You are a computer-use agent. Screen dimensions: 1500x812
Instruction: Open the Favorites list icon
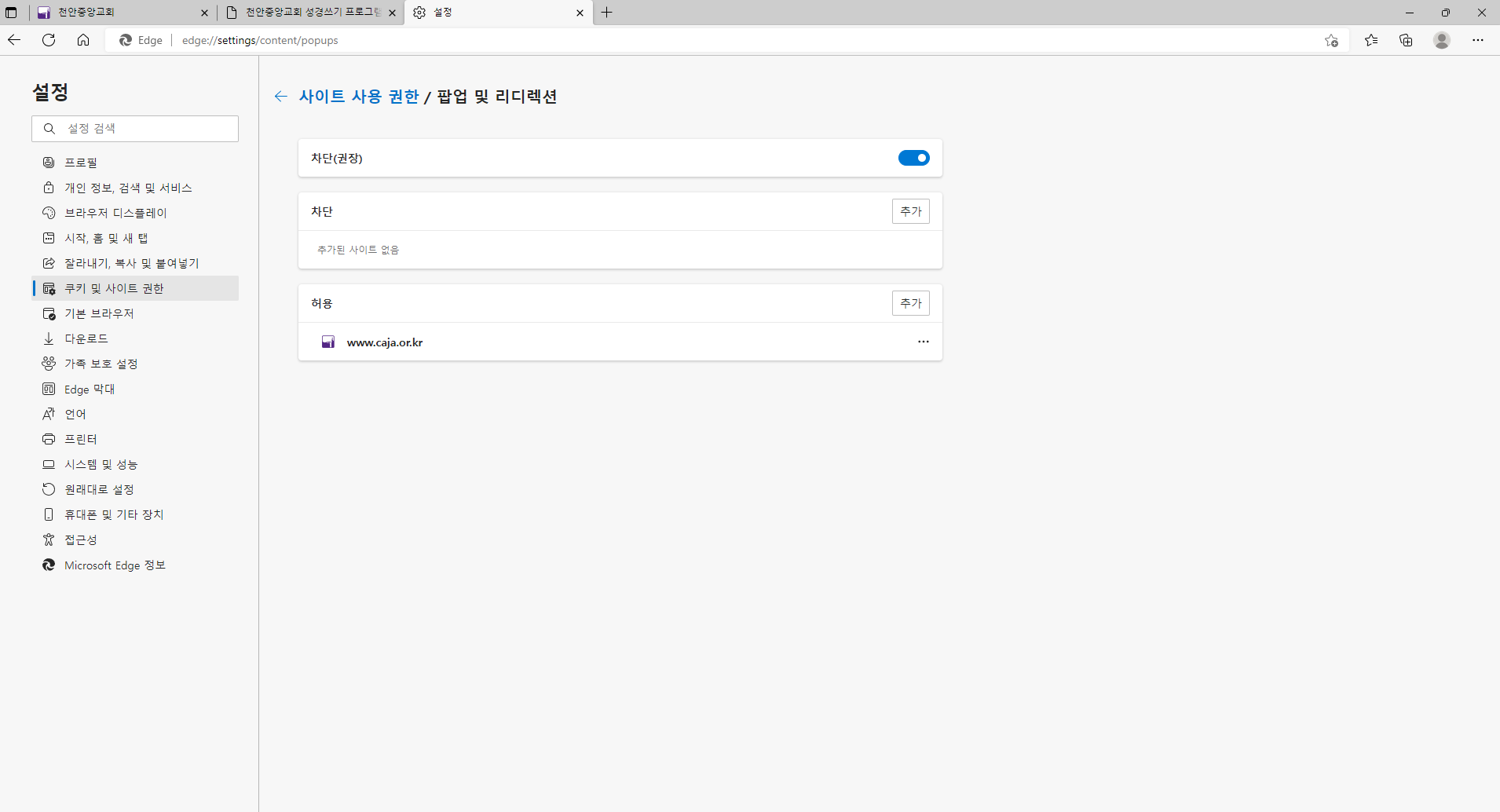[1371, 40]
